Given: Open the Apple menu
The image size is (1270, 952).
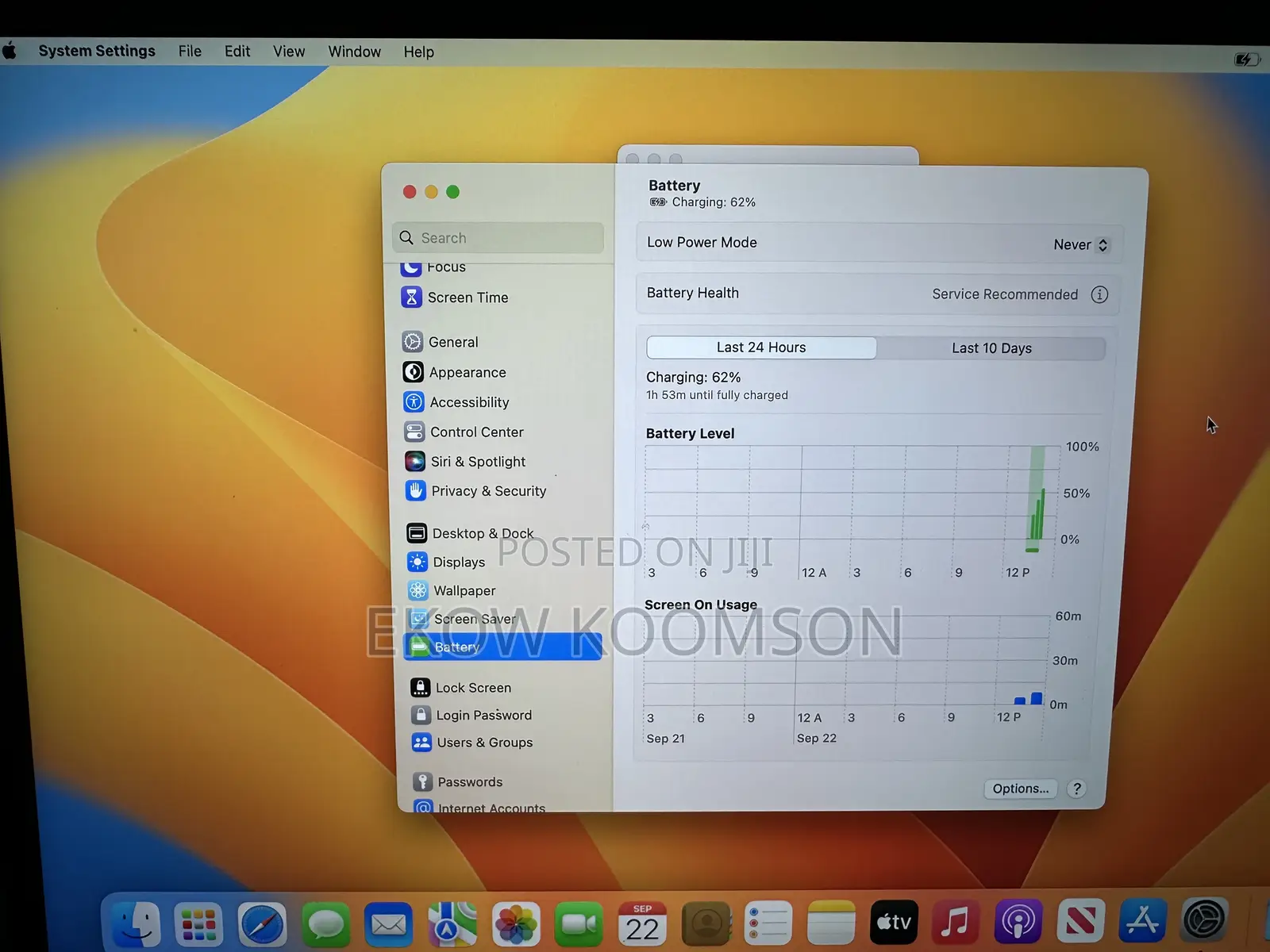Looking at the screenshot, I should 10,51.
